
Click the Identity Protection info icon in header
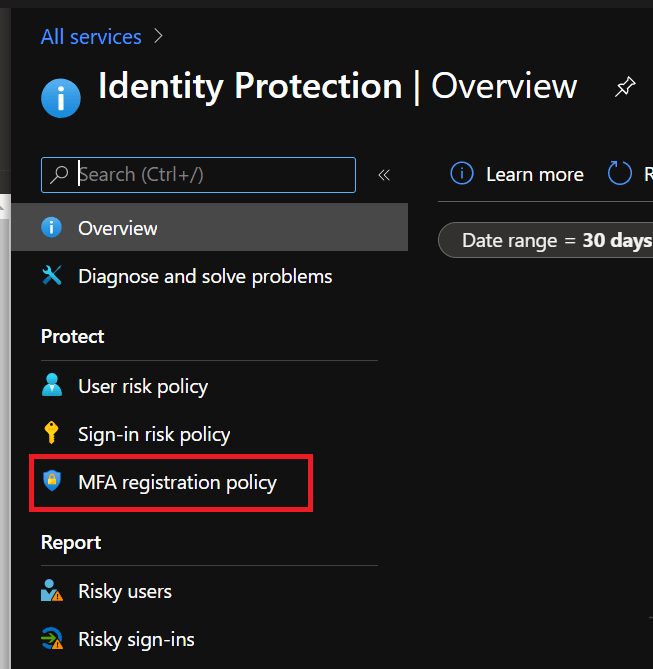tap(61, 98)
